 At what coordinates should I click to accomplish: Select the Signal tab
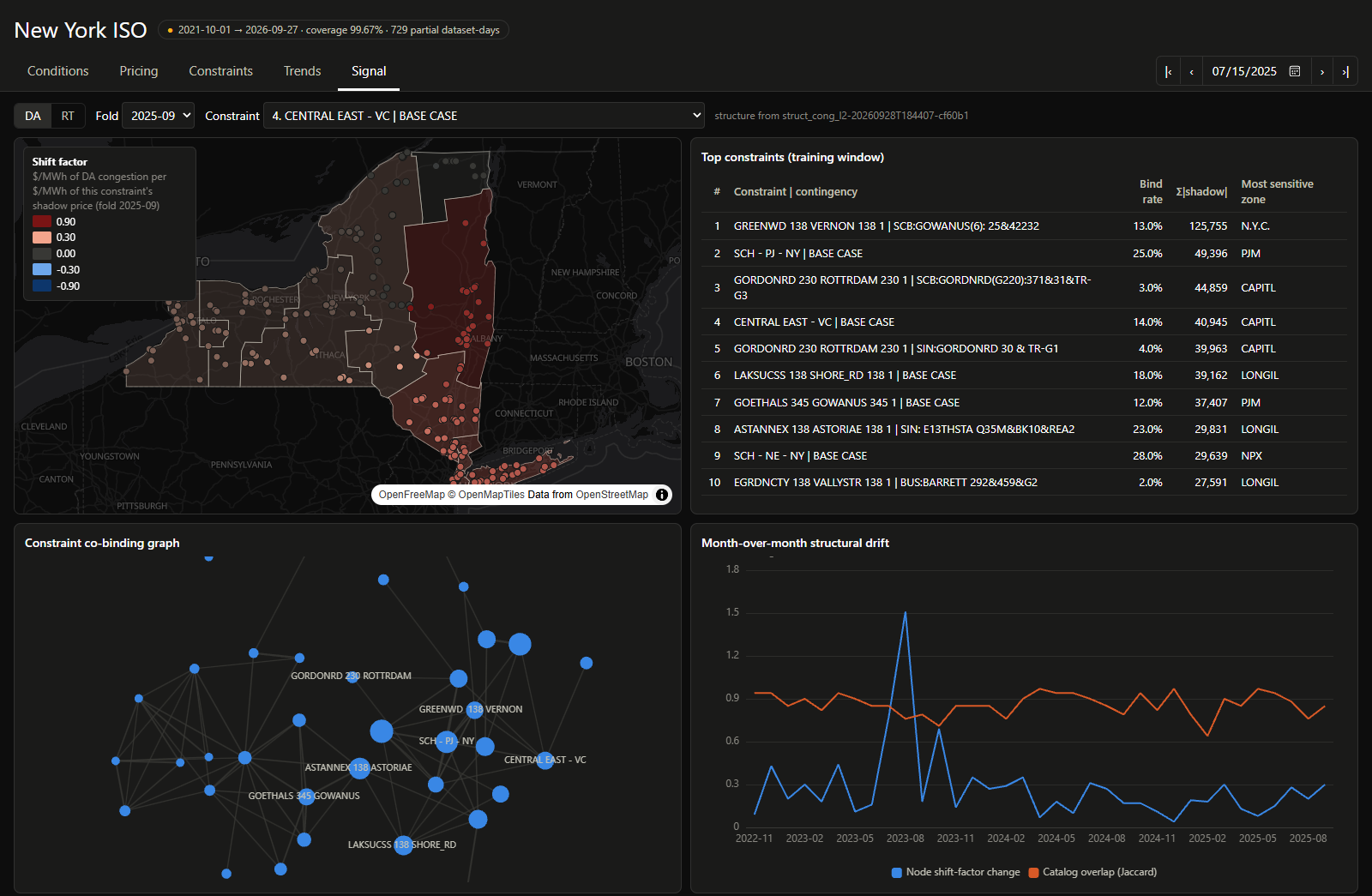click(369, 71)
